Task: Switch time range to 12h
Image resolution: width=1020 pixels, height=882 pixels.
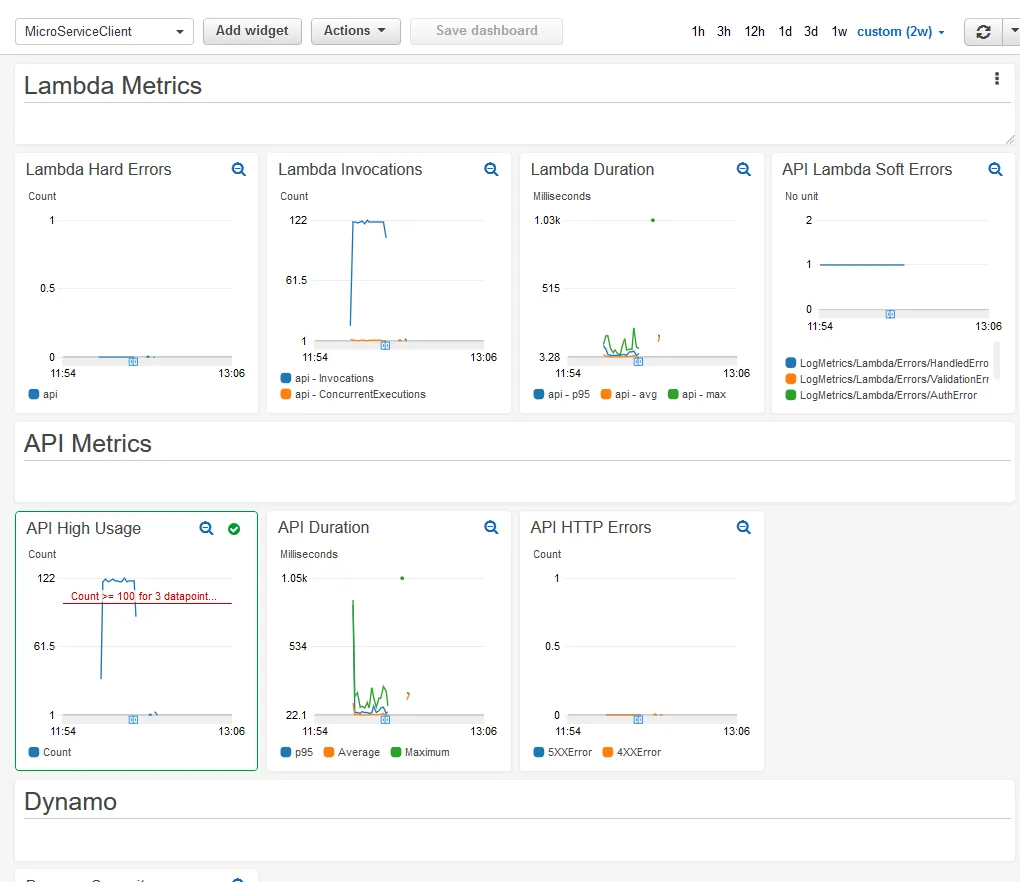Action: click(x=754, y=32)
